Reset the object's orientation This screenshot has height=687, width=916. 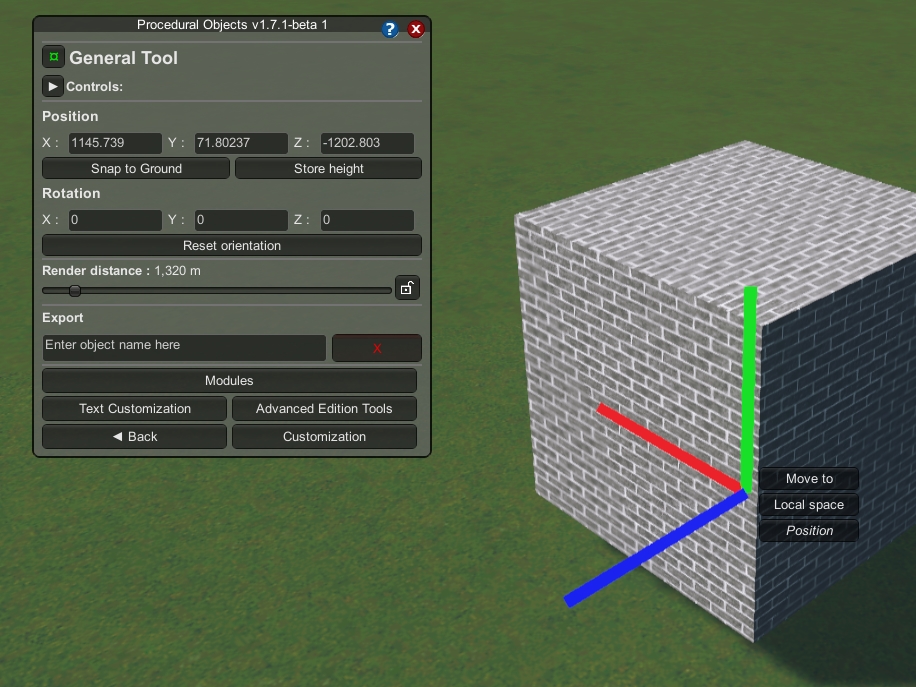coord(231,245)
